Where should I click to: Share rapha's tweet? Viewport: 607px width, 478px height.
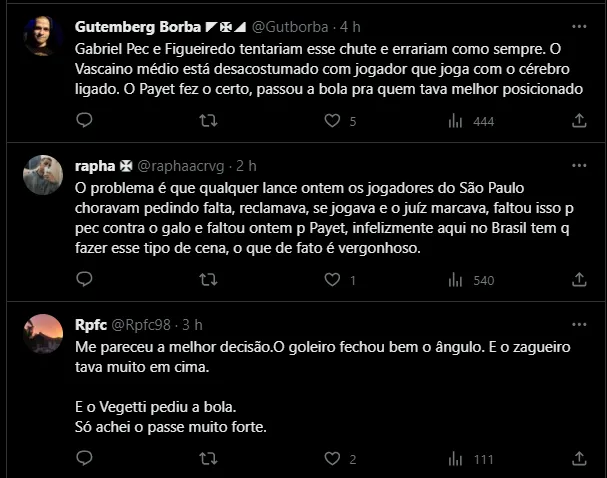click(579, 280)
